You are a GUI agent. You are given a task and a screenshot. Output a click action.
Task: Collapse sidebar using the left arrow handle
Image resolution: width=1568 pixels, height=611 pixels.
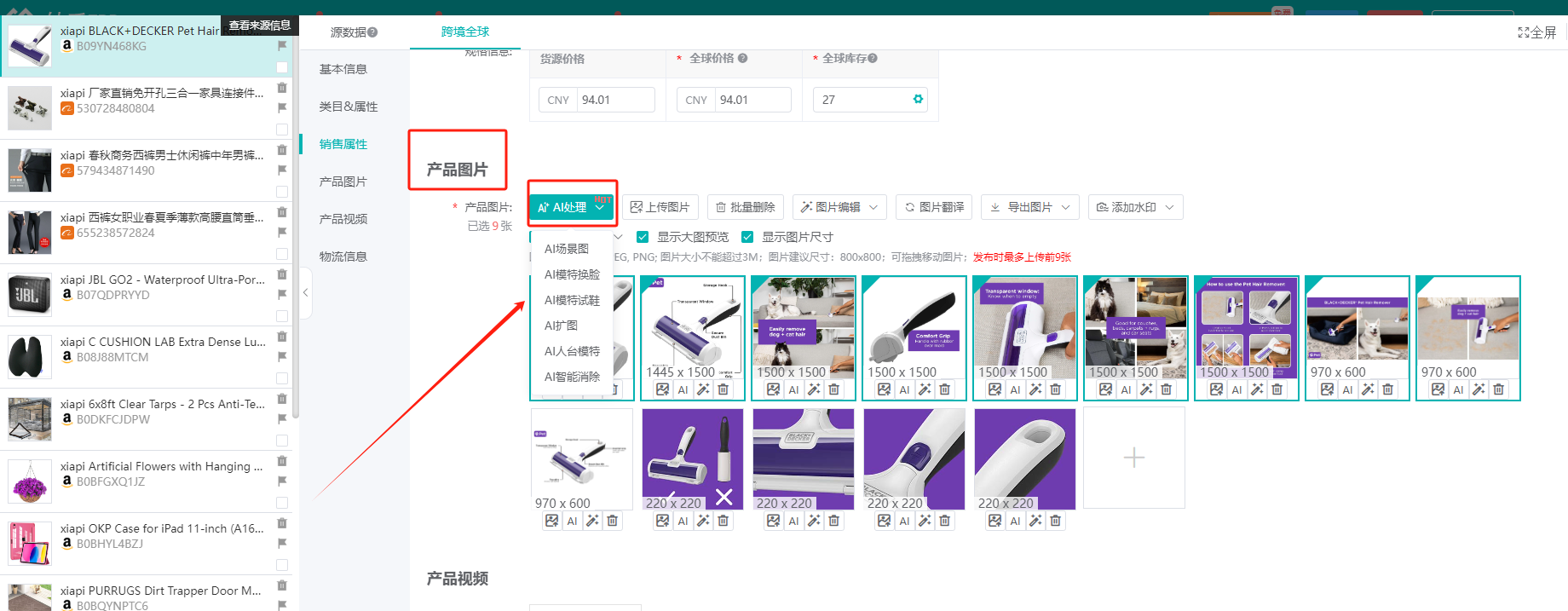[305, 292]
